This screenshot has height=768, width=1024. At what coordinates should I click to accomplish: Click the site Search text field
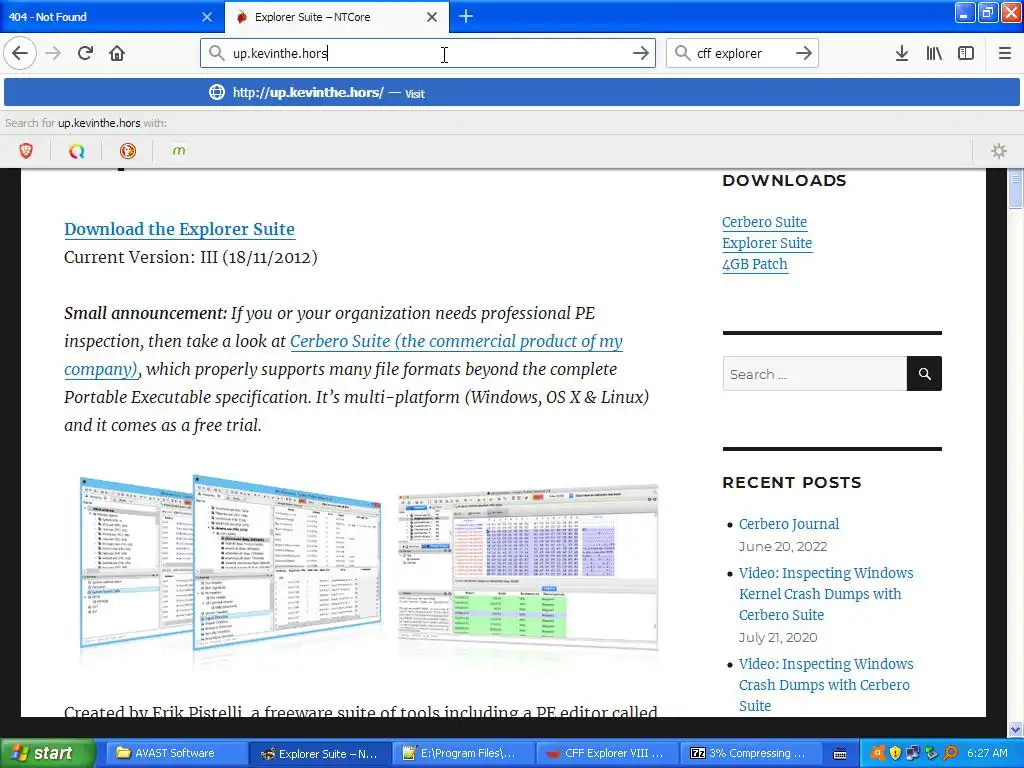[x=814, y=374]
